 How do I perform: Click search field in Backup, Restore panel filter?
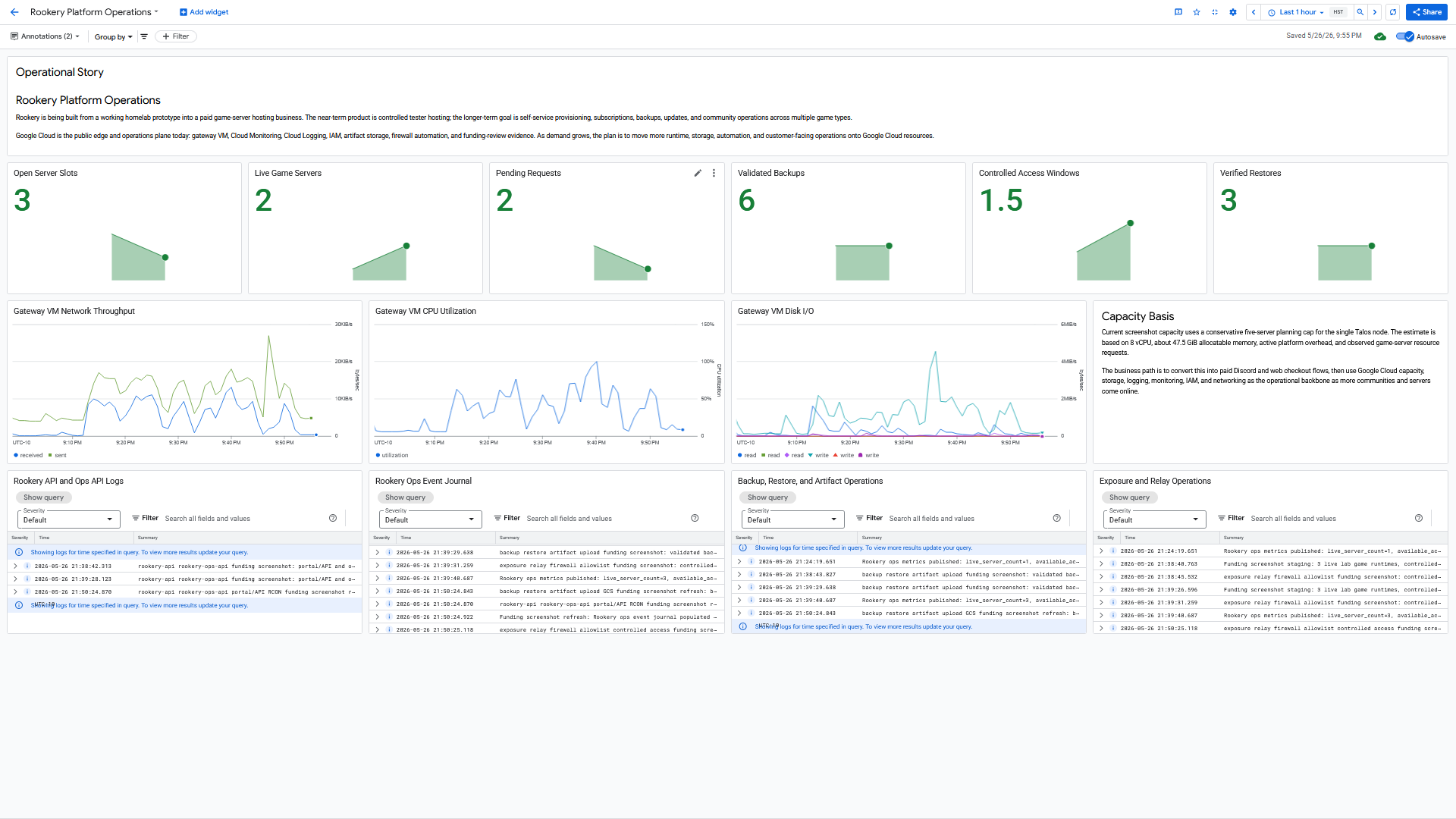pyautogui.click(x=967, y=519)
